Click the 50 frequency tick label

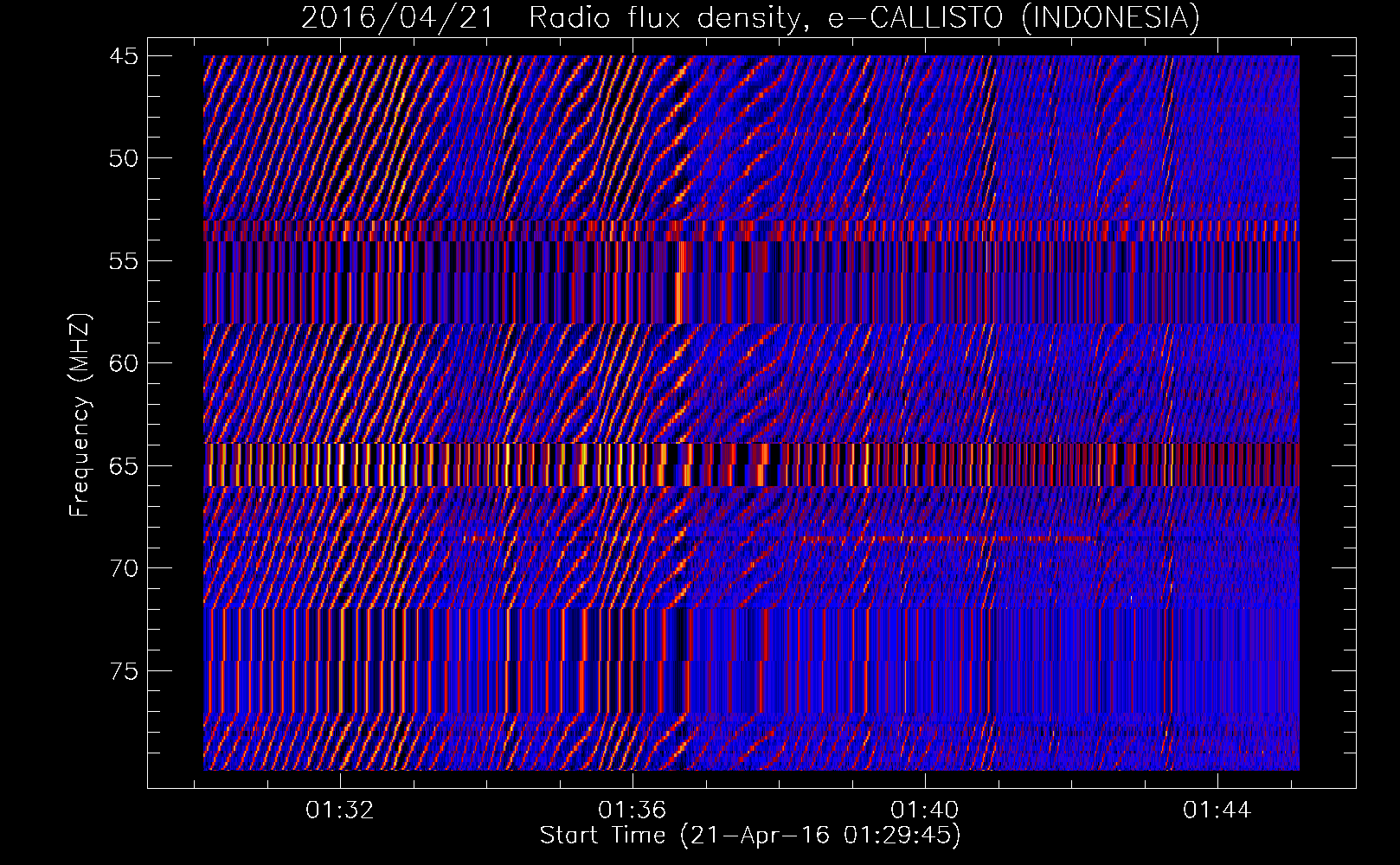(124, 158)
